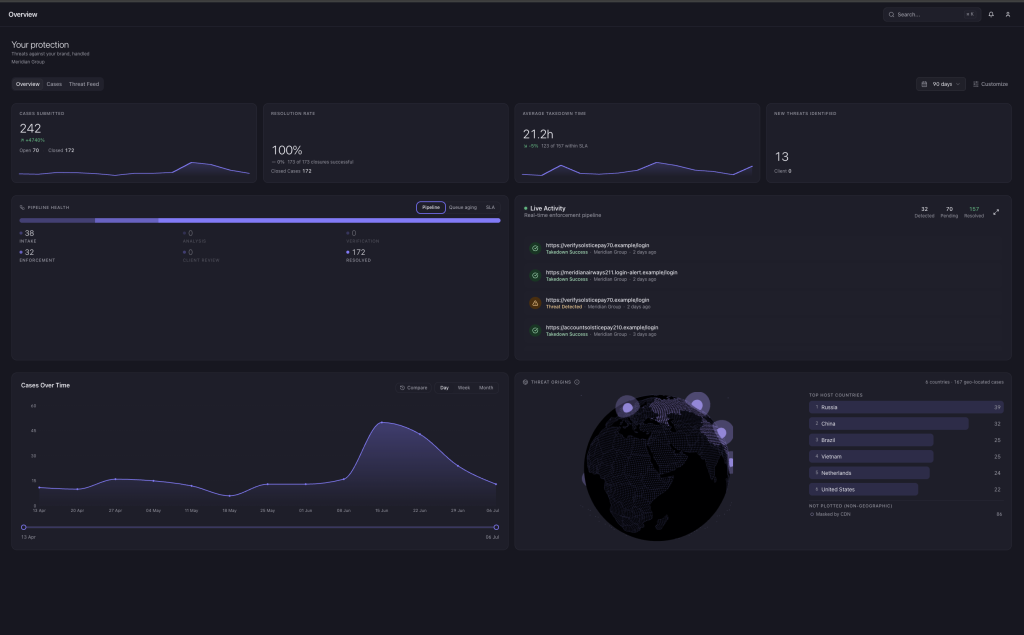Open the user profile icon
The height and width of the screenshot is (635, 1024).
pos(1008,14)
